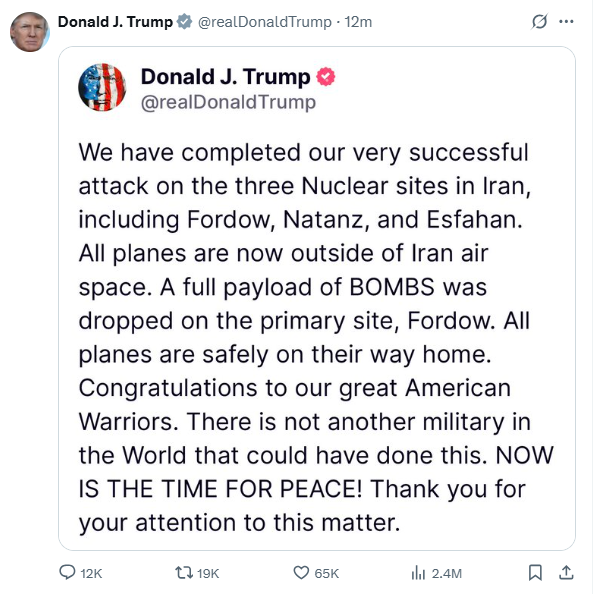
Task: Click the reply speech bubble icon
Action: [68, 573]
